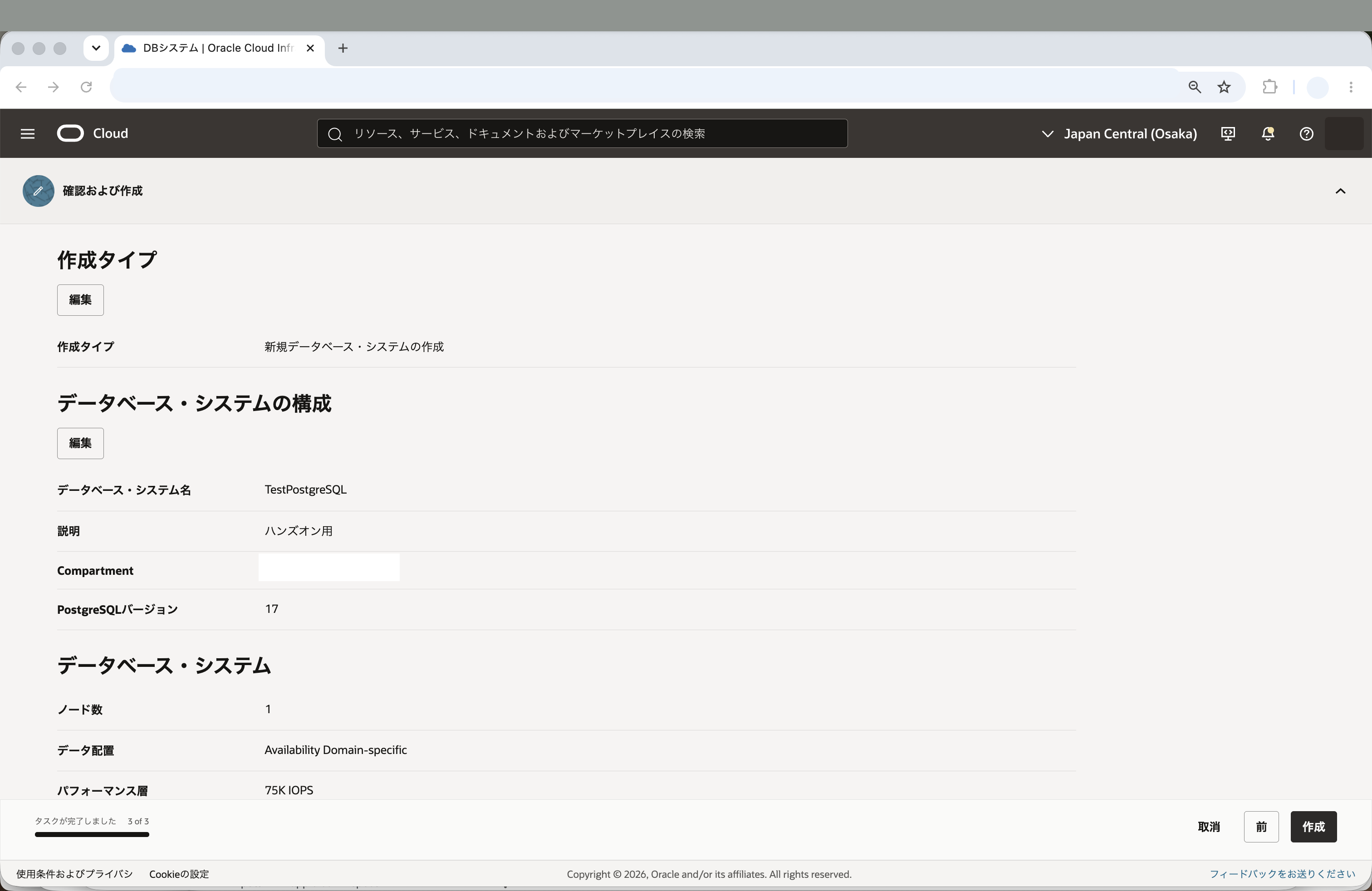Click the 作成タイプ section heading
This screenshot has width=1372, height=891.
click(107, 260)
